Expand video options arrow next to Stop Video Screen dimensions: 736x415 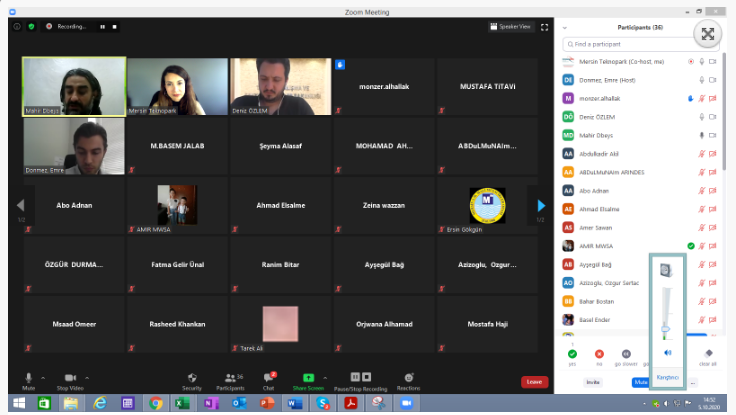point(87,377)
